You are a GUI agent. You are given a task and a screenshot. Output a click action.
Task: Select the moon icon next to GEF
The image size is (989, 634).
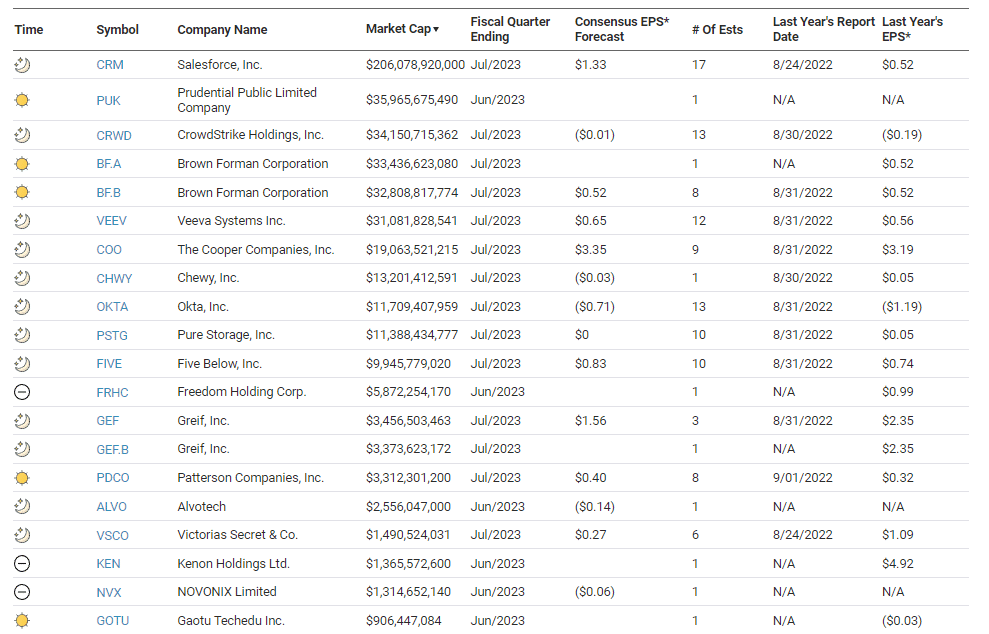(22, 421)
